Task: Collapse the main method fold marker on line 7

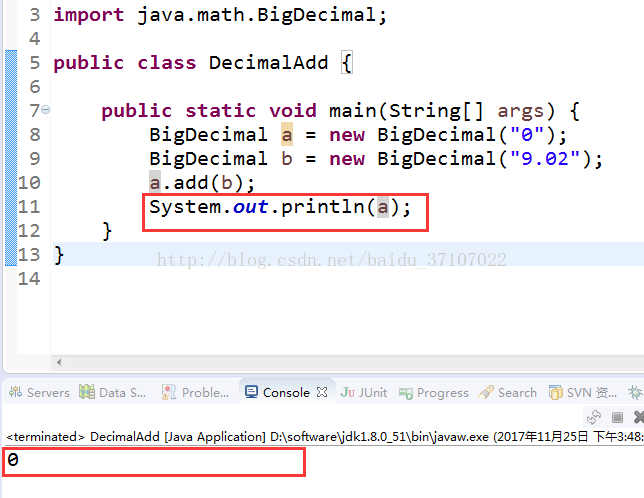Action: pos(46,110)
